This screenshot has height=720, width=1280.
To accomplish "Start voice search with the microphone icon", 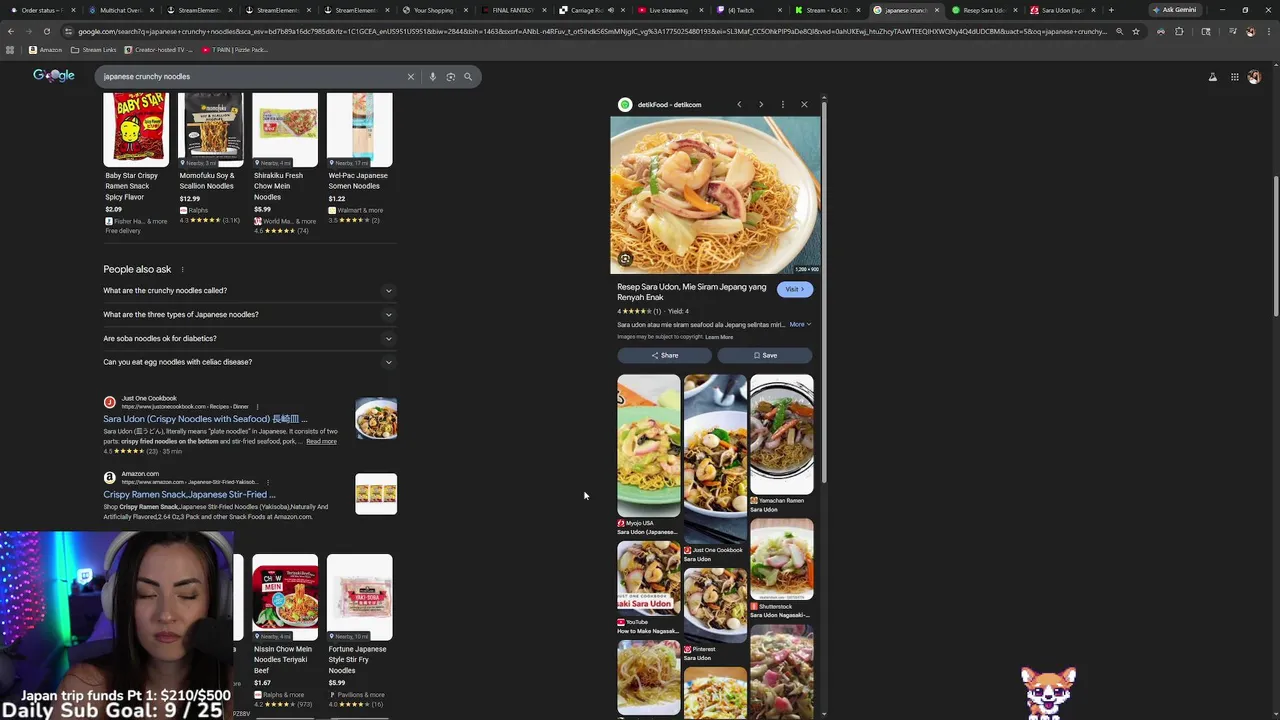I will click(432, 76).
